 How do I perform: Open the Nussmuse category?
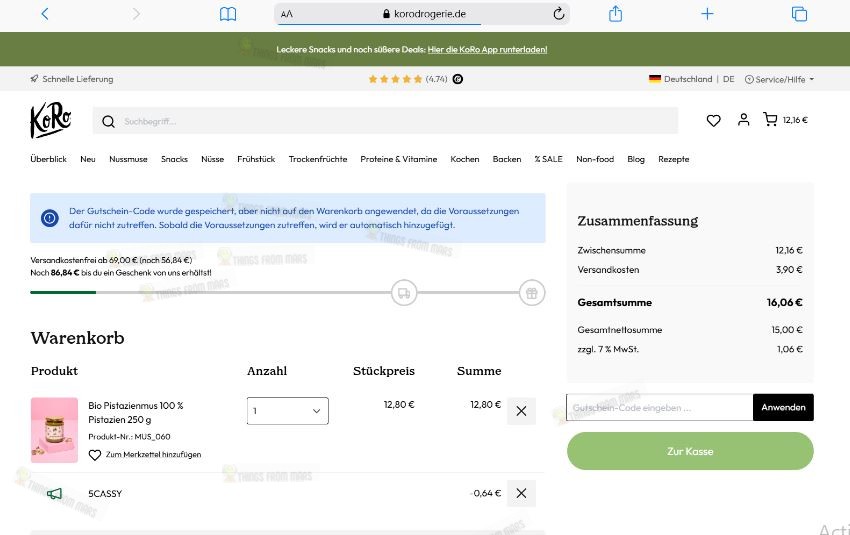point(128,159)
